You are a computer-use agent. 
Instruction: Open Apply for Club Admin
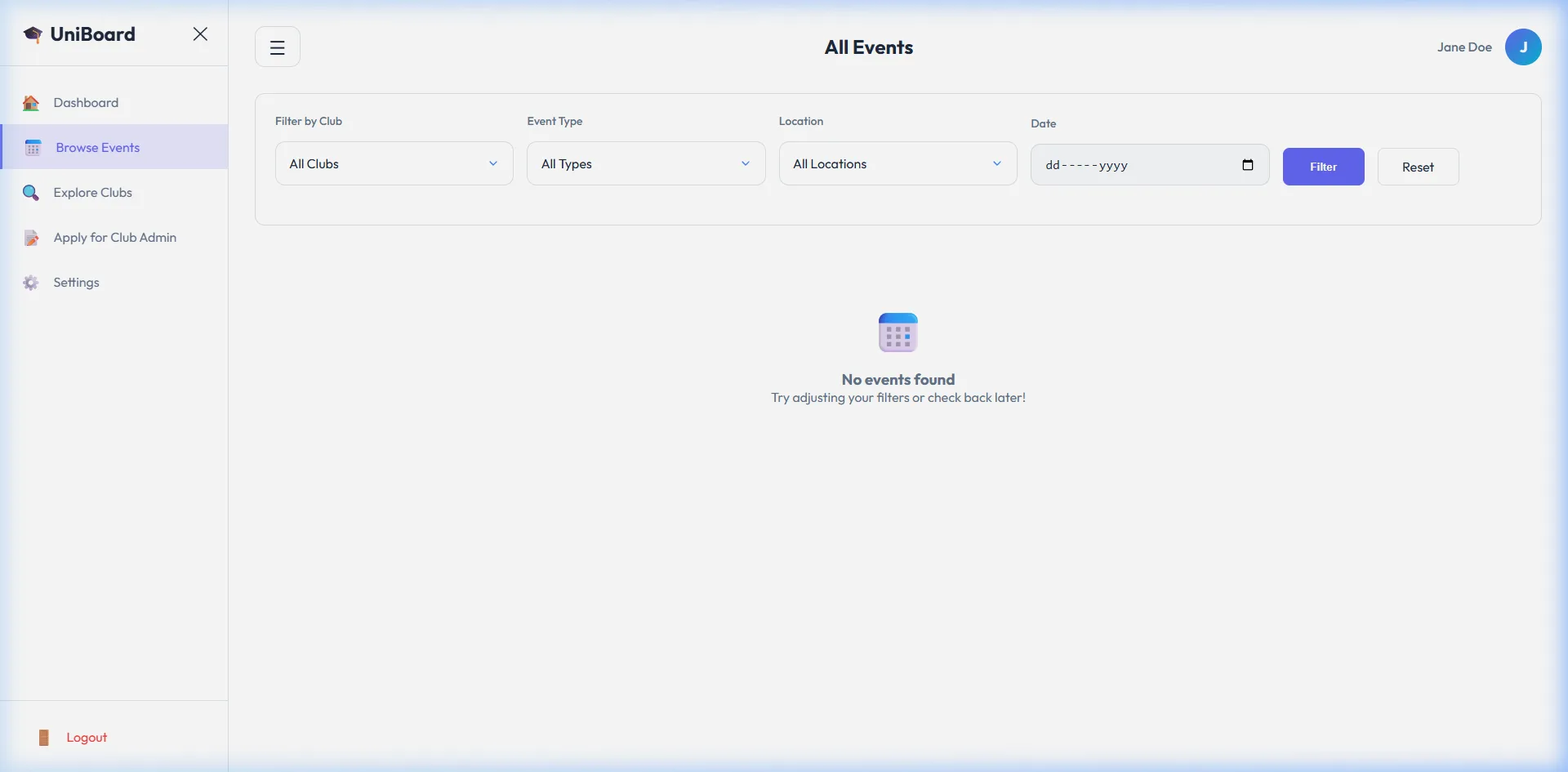tap(114, 237)
